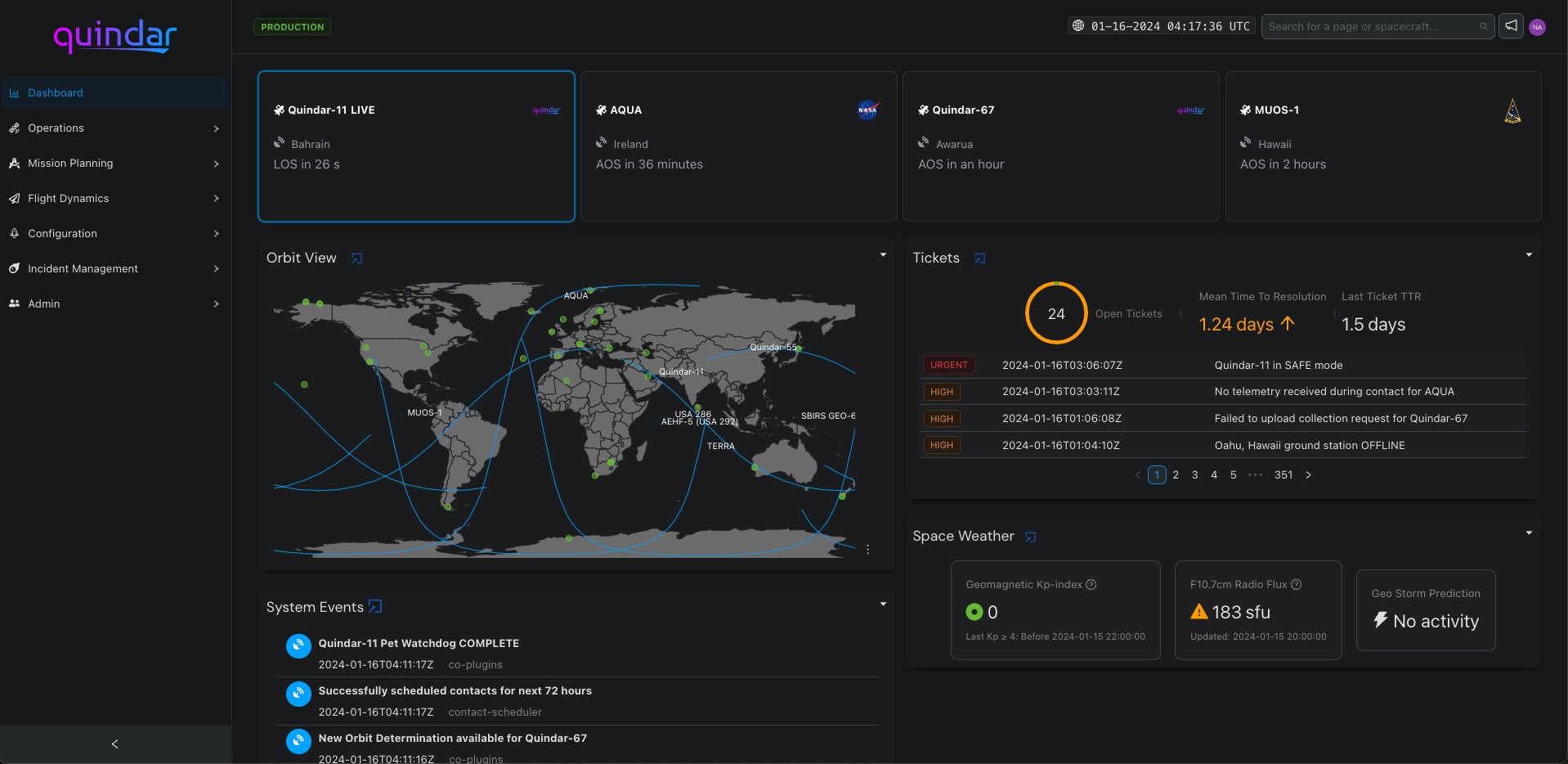This screenshot has width=1568, height=764.
Task: Click Kp-index help question mark icon
Action: (1091, 585)
